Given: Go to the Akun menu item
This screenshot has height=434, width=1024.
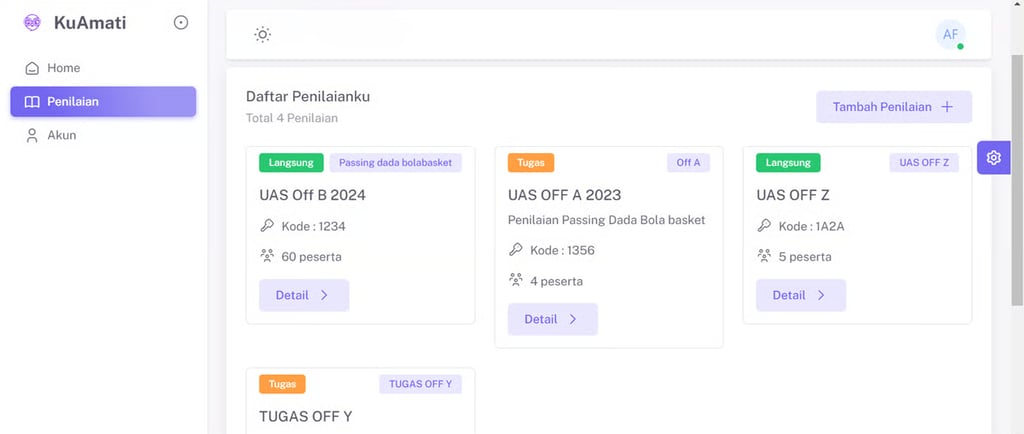Looking at the screenshot, I should [x=61, y=135].
